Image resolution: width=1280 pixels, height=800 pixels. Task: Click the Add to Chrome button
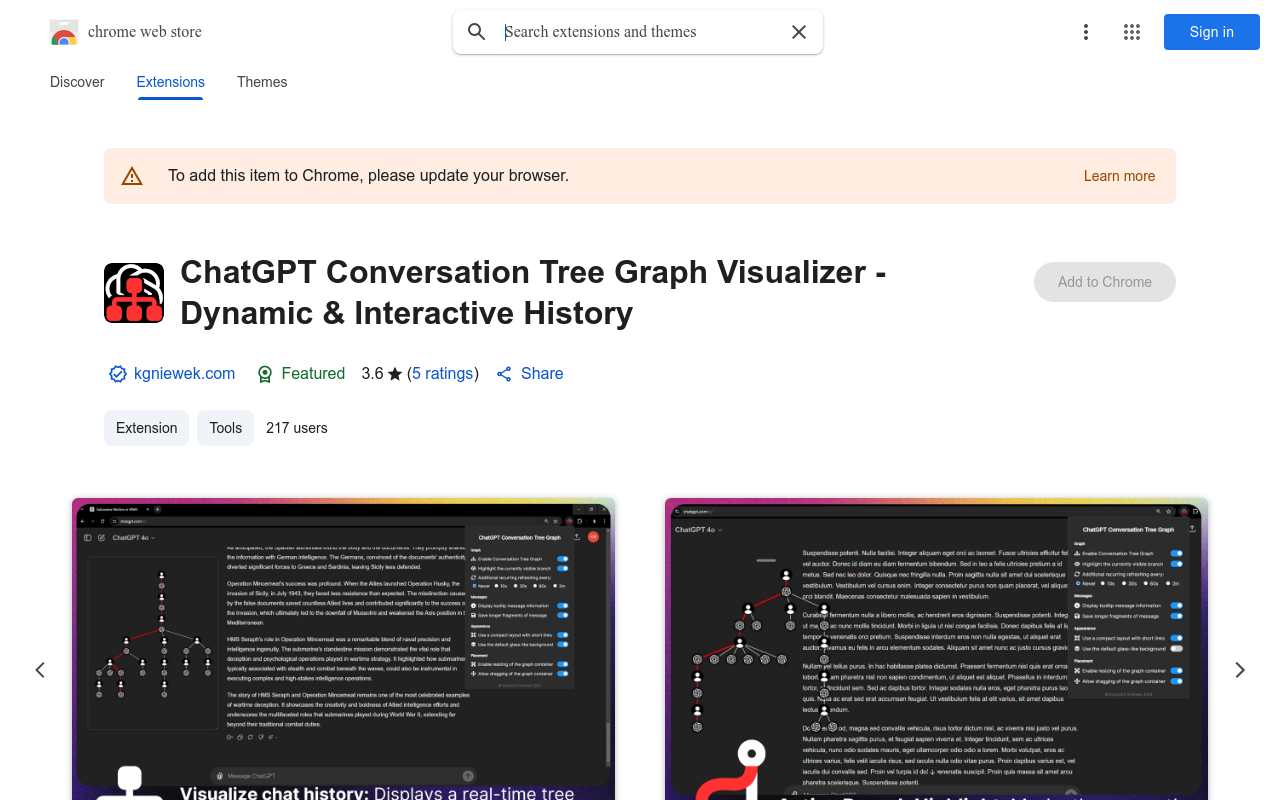point(1105,282)
